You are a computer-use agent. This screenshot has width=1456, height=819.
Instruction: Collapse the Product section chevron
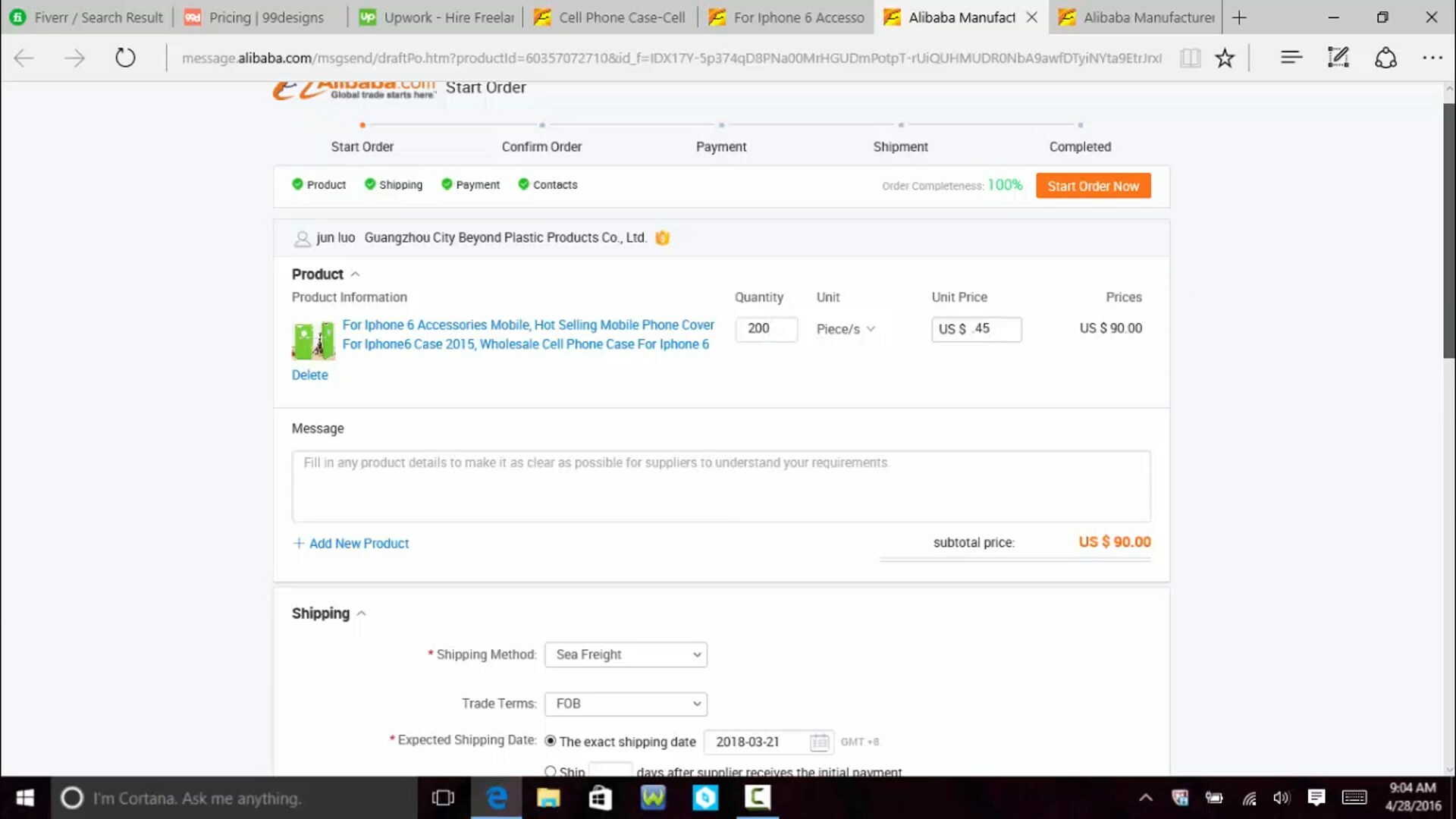click(x=355, y=275)
